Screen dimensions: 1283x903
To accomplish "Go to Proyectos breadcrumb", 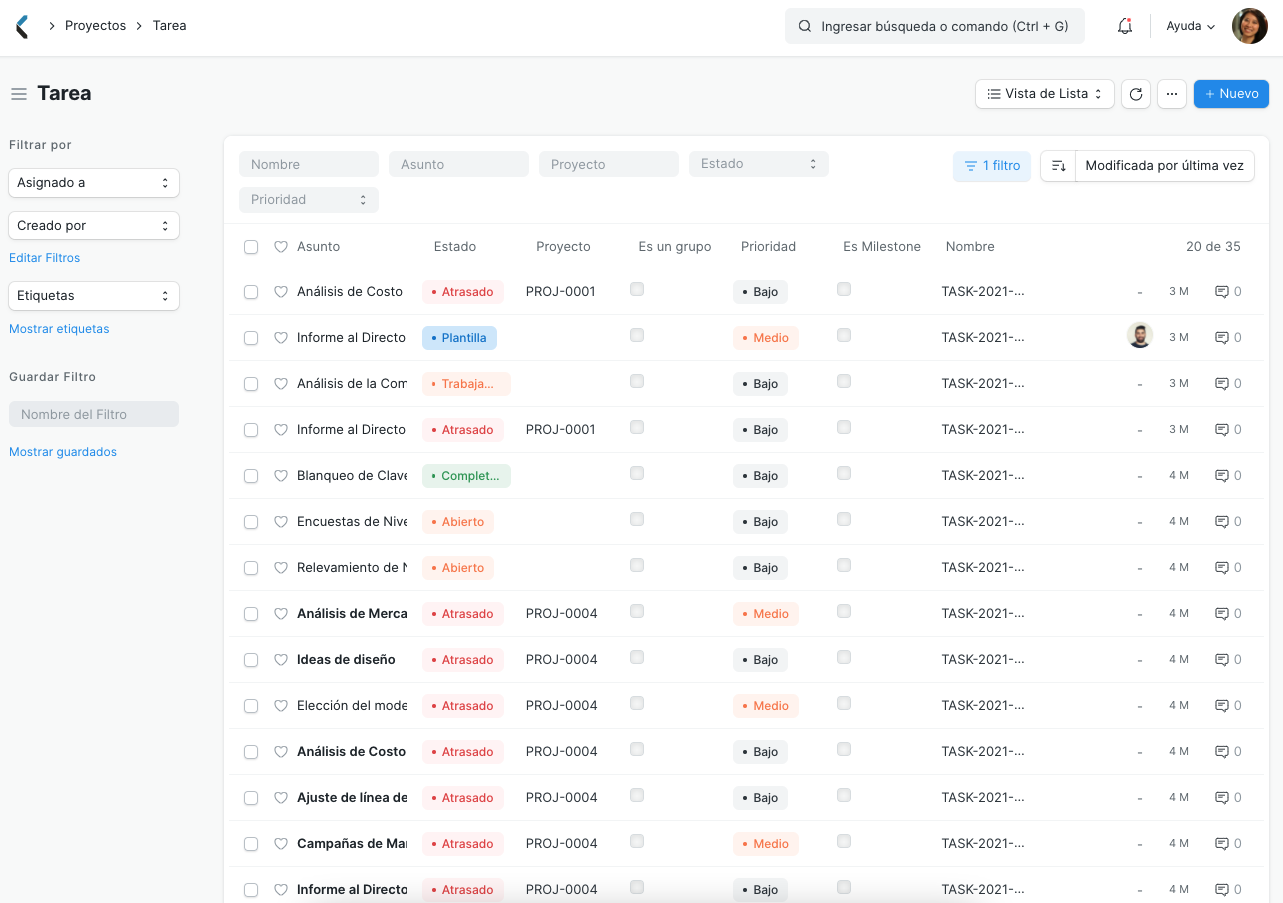I will 96,26.
